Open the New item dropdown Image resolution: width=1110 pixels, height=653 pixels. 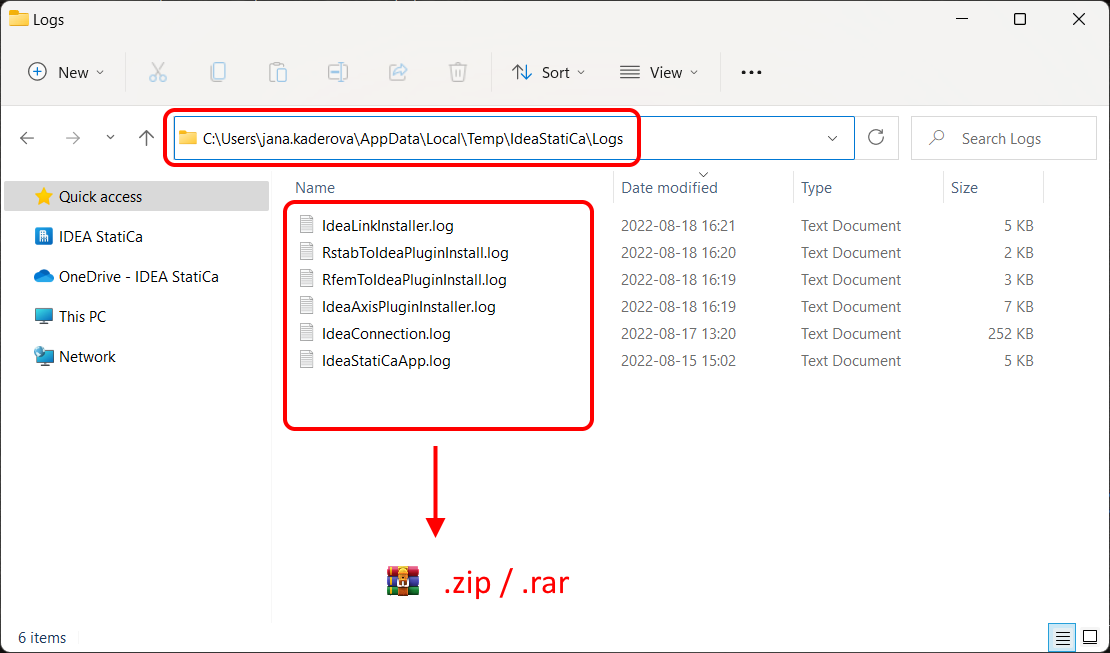tap(67, 72)
